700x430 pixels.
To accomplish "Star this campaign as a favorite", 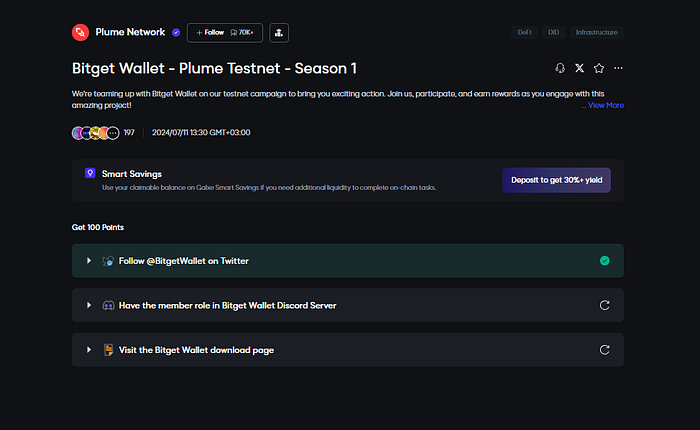I will click(x=598, y=68).
